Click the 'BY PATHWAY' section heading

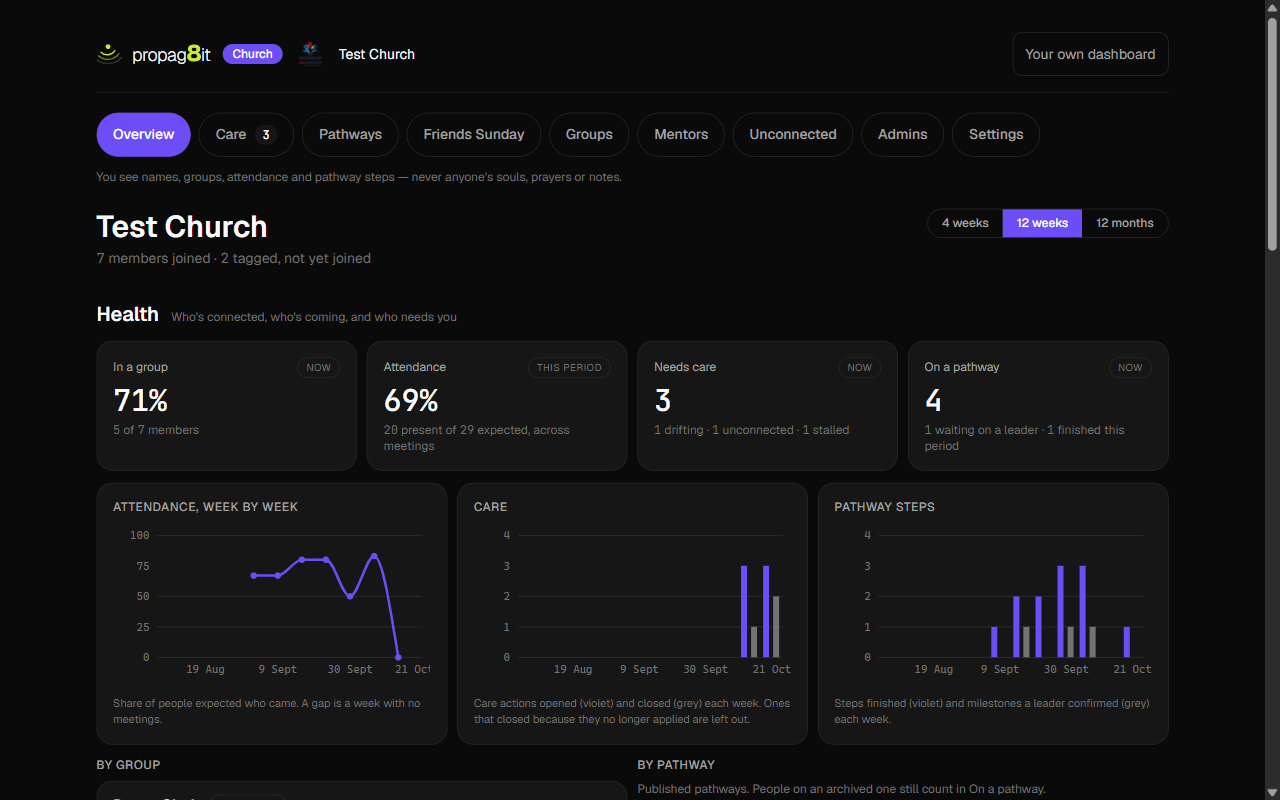point(676,765)
